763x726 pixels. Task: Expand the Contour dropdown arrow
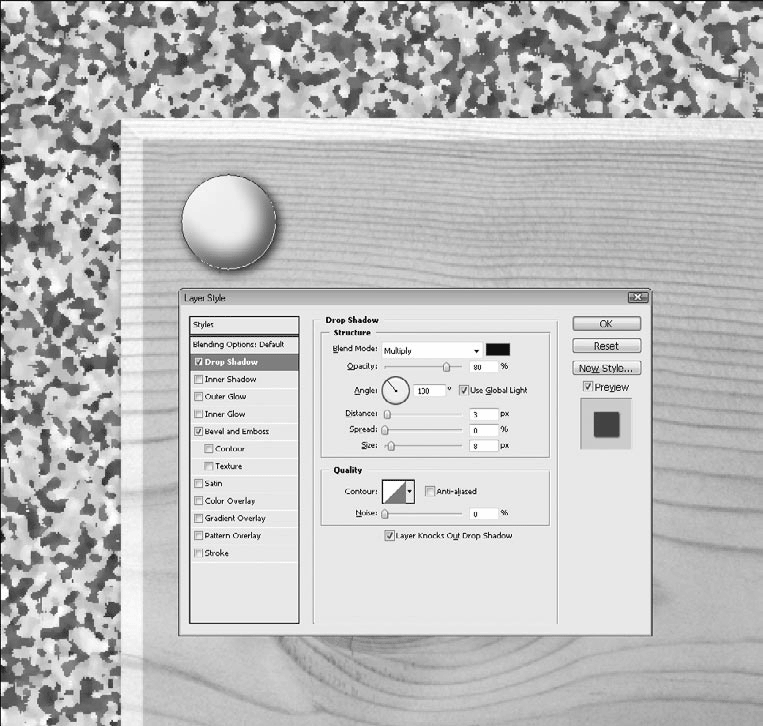point(410,491)
